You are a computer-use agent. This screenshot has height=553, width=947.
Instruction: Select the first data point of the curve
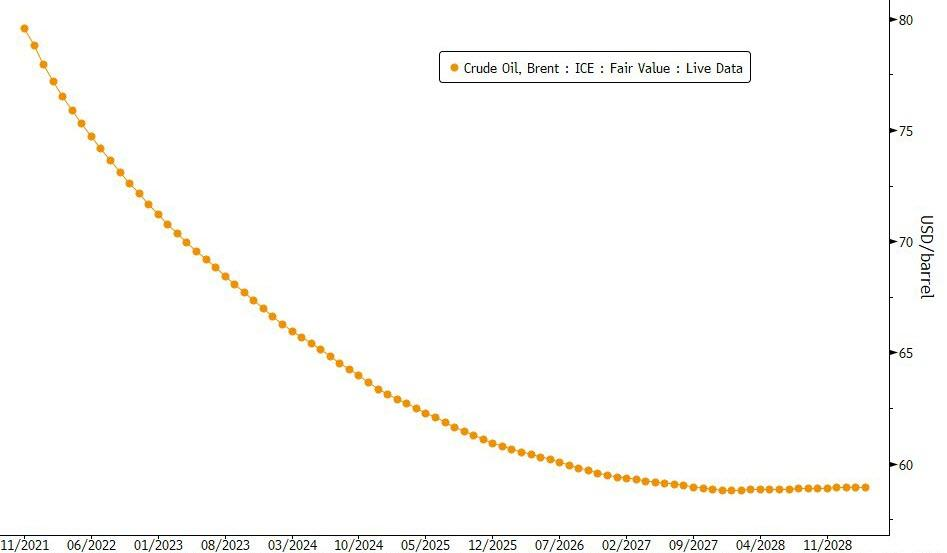coord(25,28)
